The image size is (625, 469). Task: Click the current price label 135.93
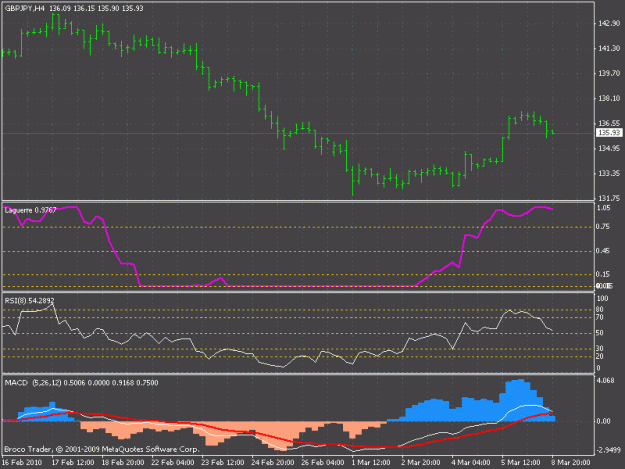click(x=609, y=133)
